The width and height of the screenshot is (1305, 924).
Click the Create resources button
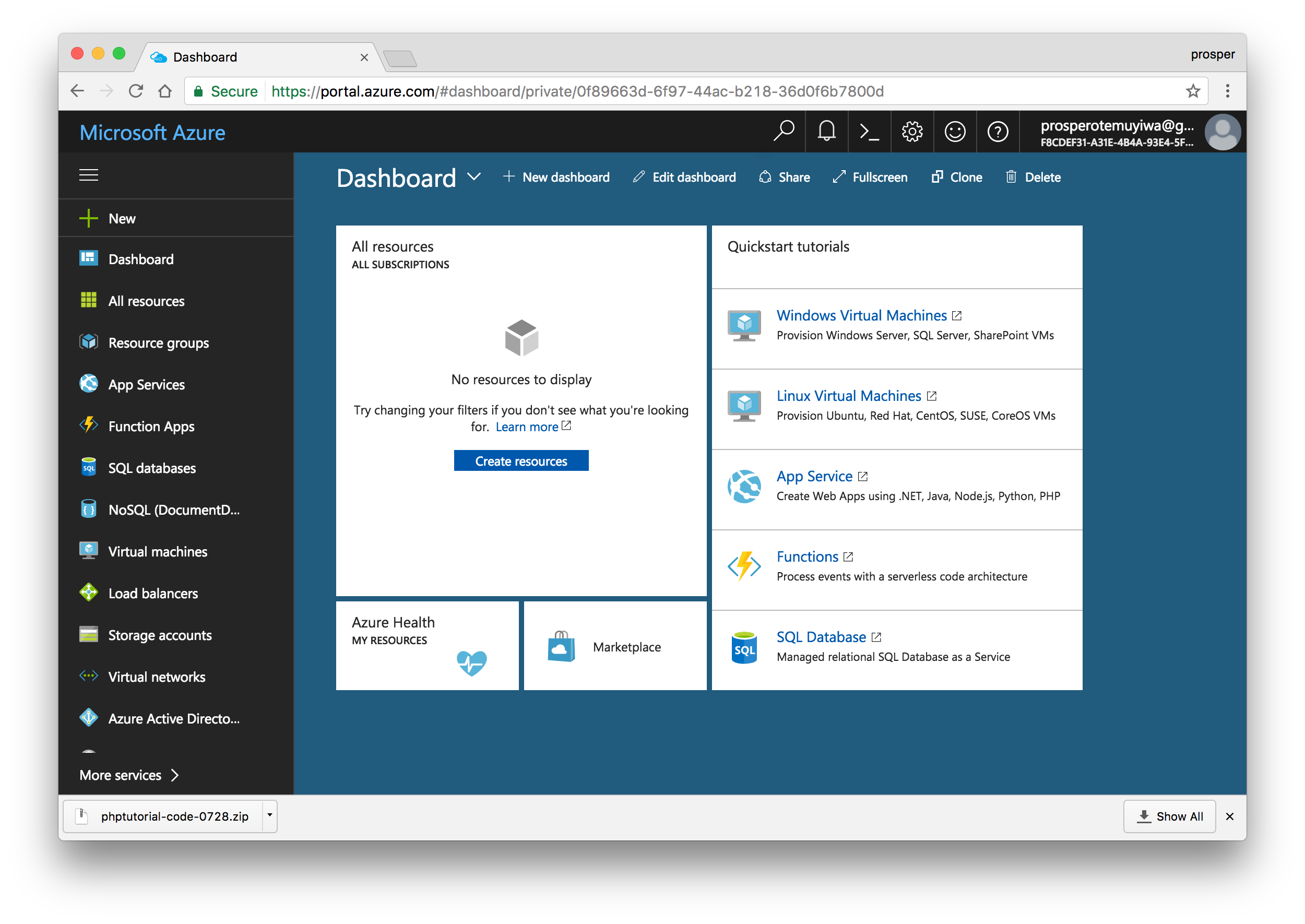pyautogui.click(x=520, y=461)
